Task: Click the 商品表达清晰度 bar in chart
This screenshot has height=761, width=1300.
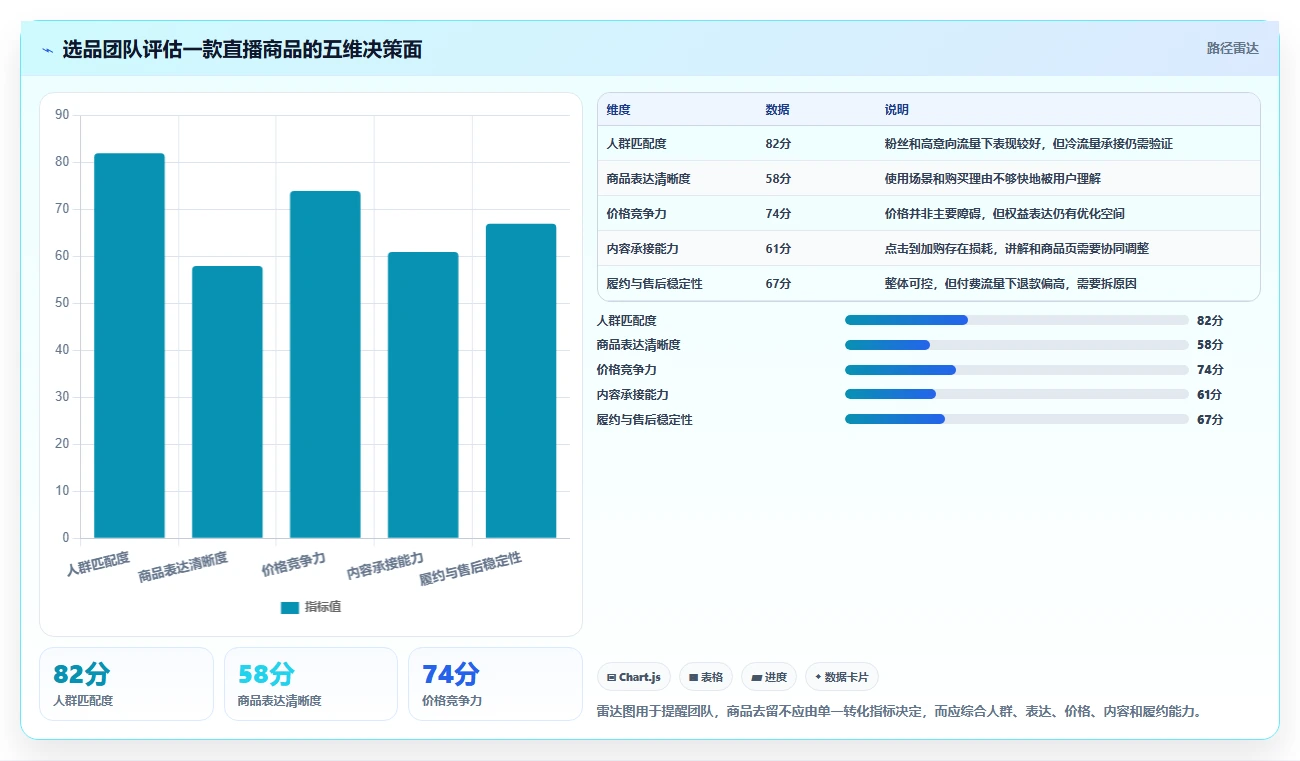Action: (227, 402)
